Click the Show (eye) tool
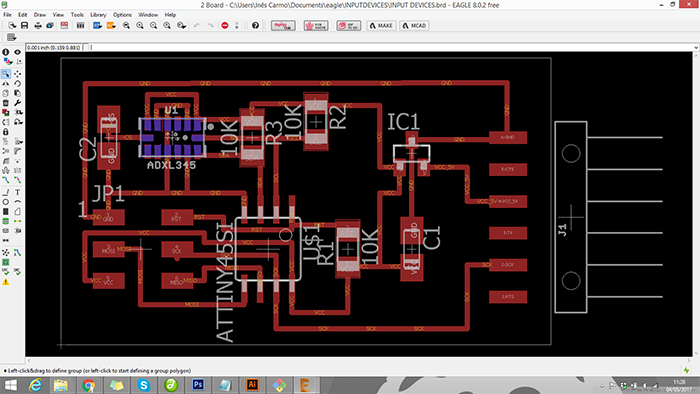 click(x=17, y=52)
